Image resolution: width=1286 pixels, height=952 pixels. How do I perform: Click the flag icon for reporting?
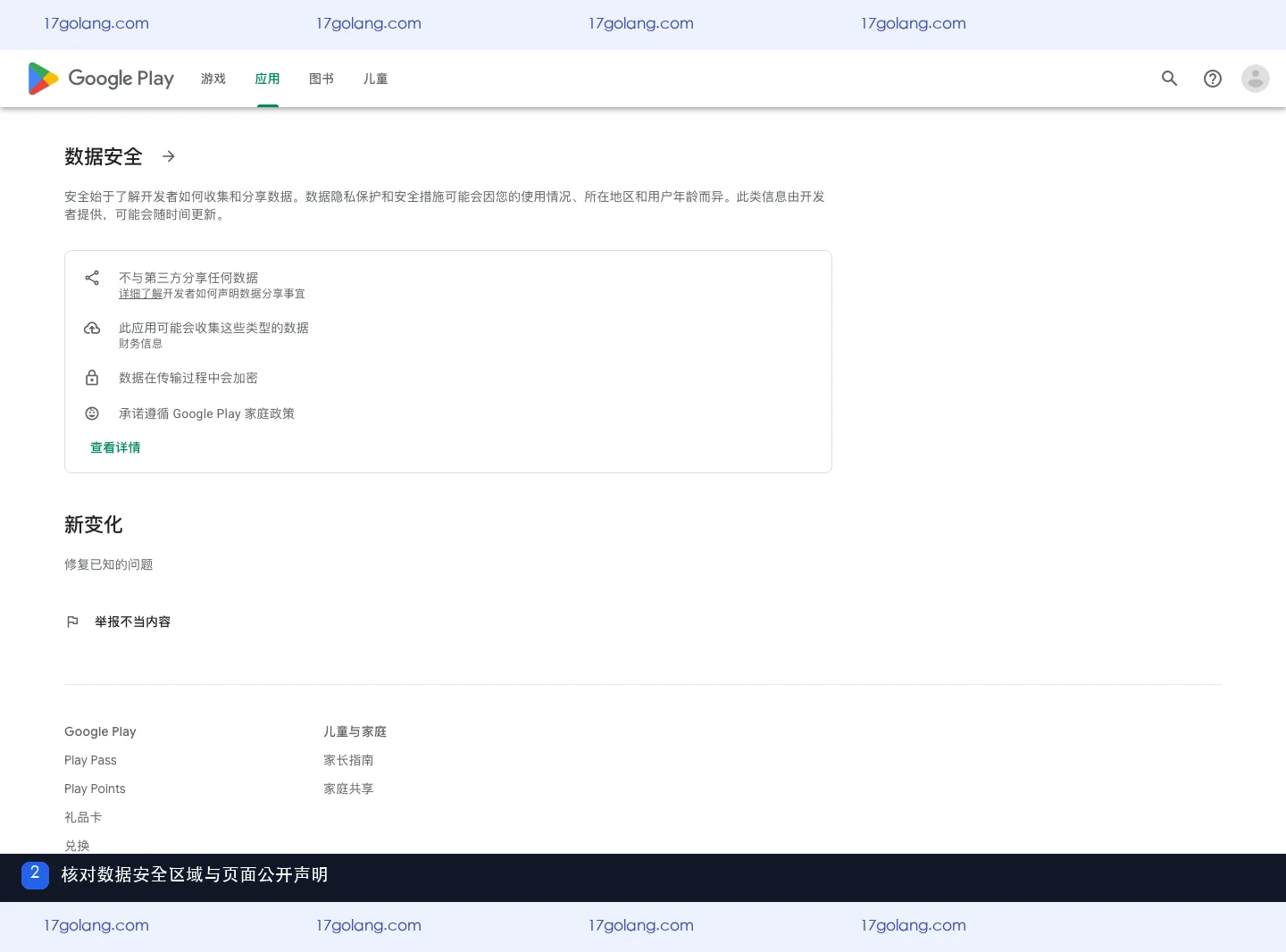72,622
